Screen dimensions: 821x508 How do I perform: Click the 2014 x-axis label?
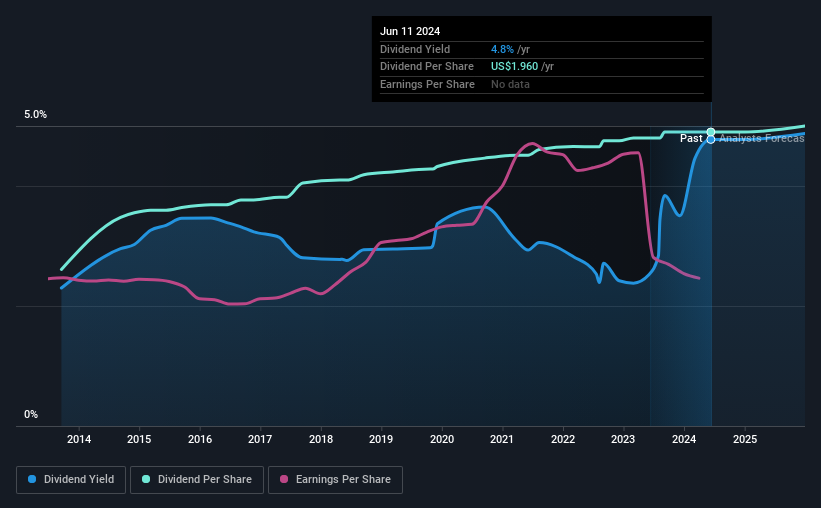(79, 439)
